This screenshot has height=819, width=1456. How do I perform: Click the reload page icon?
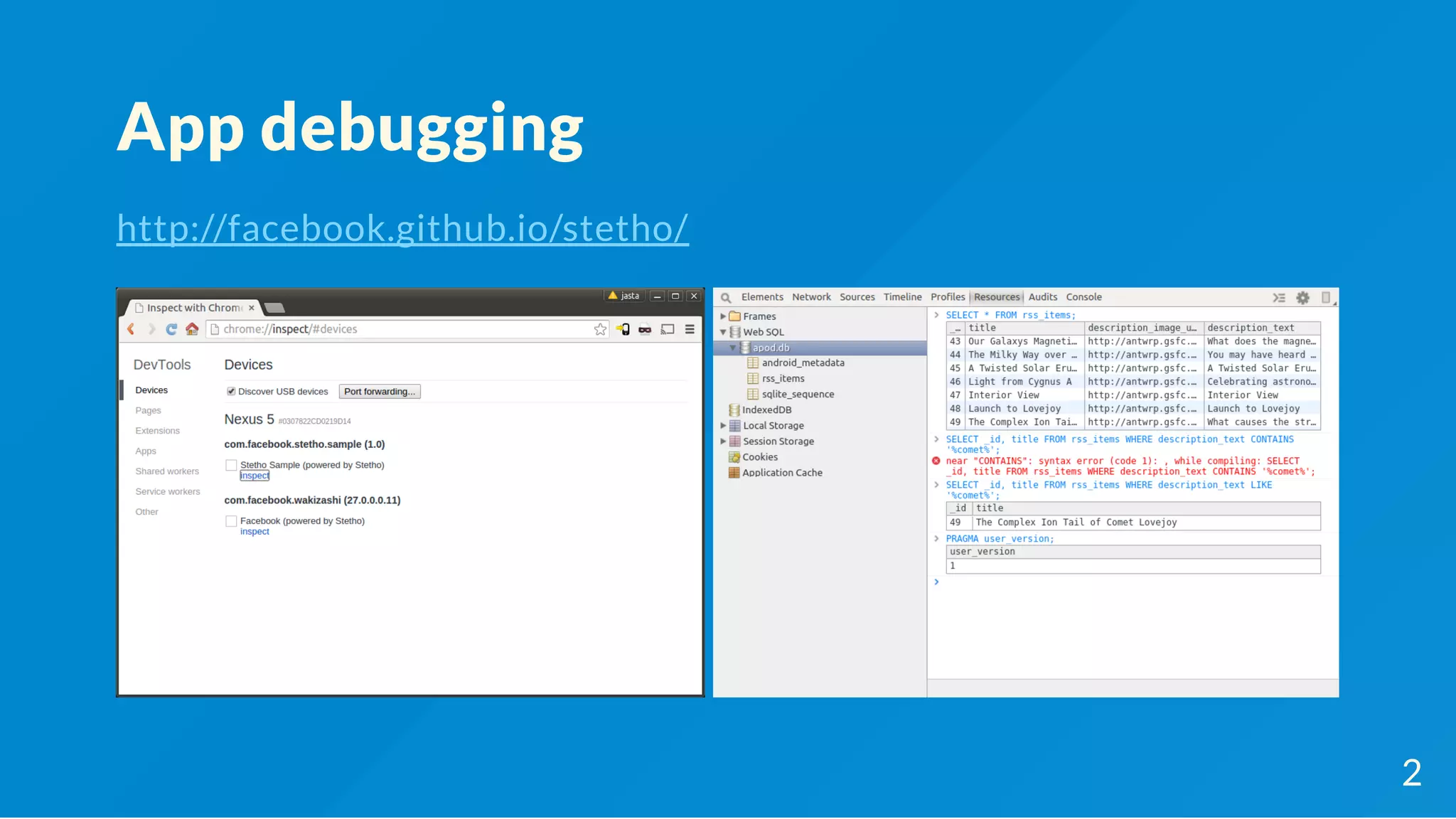[171, 329]
